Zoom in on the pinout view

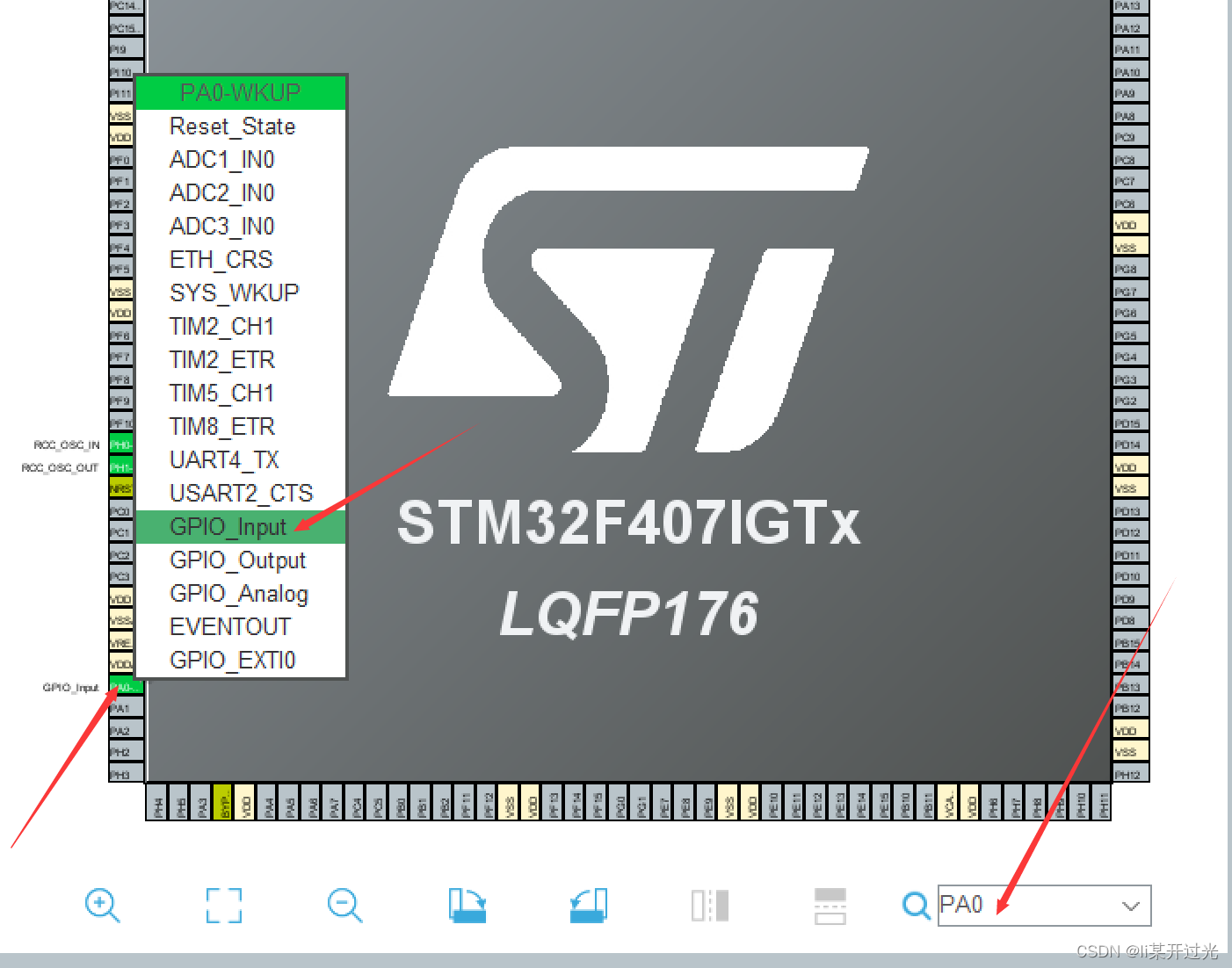coord(102,905)
